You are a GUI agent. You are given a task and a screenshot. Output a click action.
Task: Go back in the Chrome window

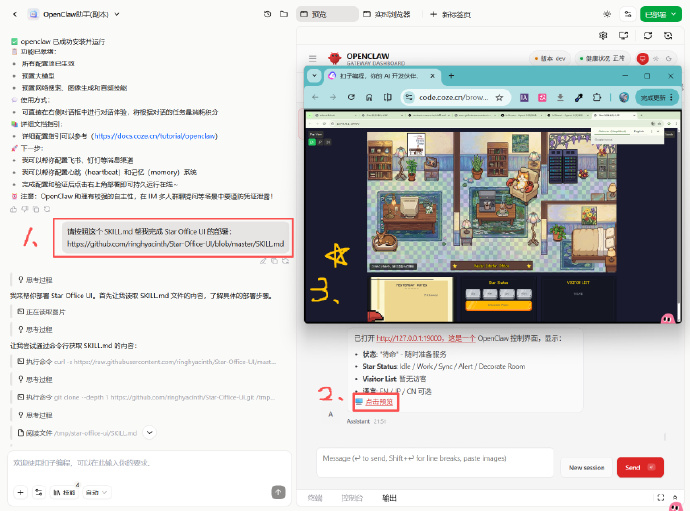(x=315, y=97)
